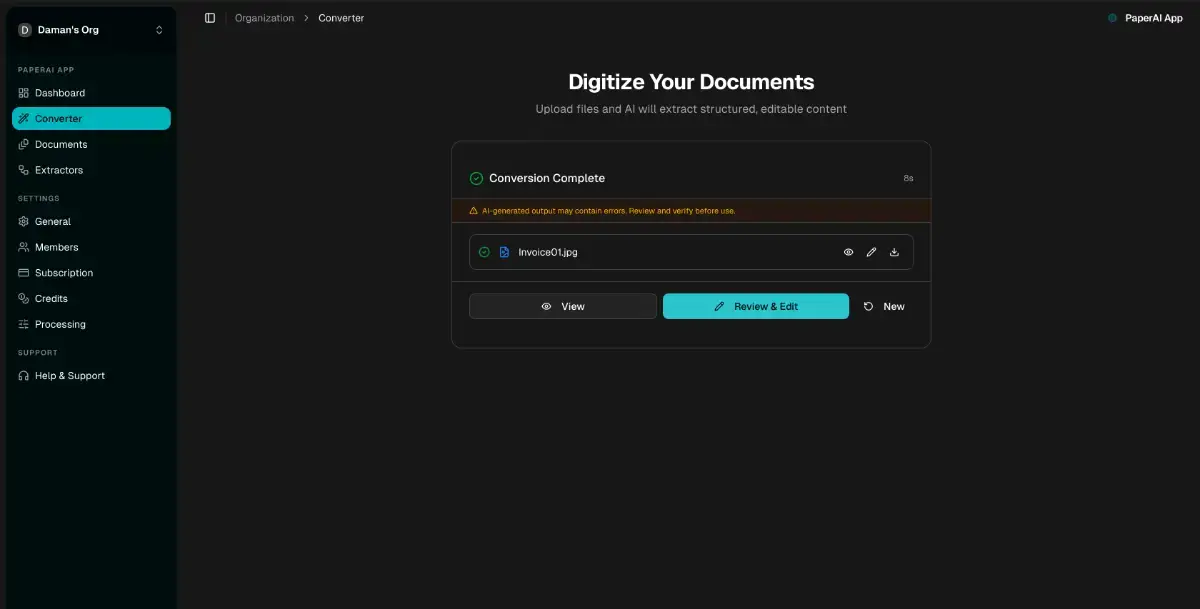Image resolution: width=1200 pixels, height=609 pixels.
Task: Click the Review & Edit button
Action: point(756,306)
